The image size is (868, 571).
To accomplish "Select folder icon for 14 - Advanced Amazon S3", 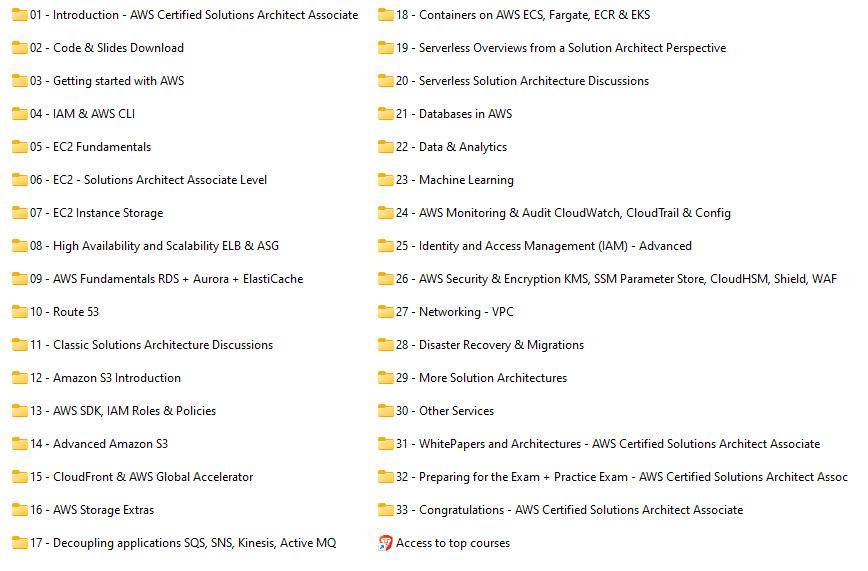I will pos(19,444).
